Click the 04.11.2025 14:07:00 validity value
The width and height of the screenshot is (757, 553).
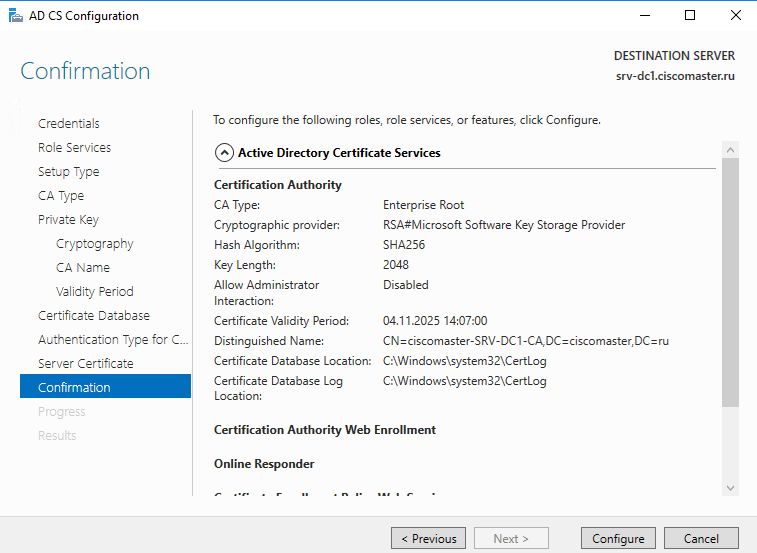435,321
